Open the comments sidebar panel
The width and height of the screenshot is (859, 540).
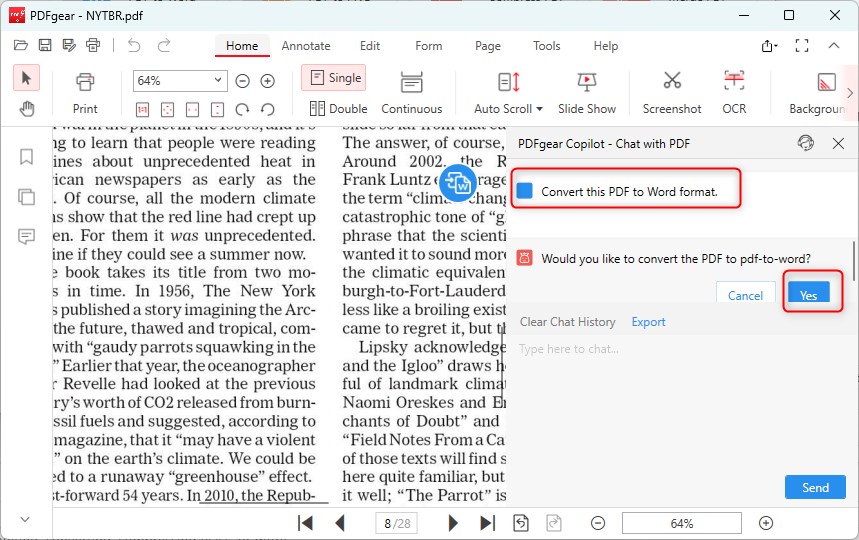tap(26, 237)
